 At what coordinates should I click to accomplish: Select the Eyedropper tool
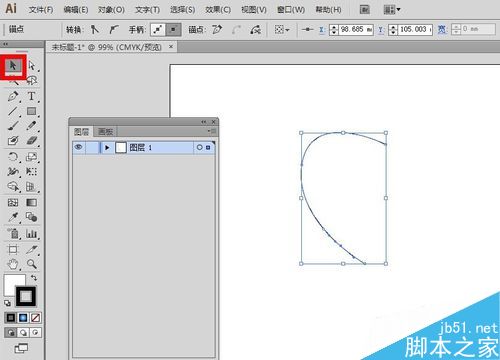pyautogui.click(x=13, y=217)
